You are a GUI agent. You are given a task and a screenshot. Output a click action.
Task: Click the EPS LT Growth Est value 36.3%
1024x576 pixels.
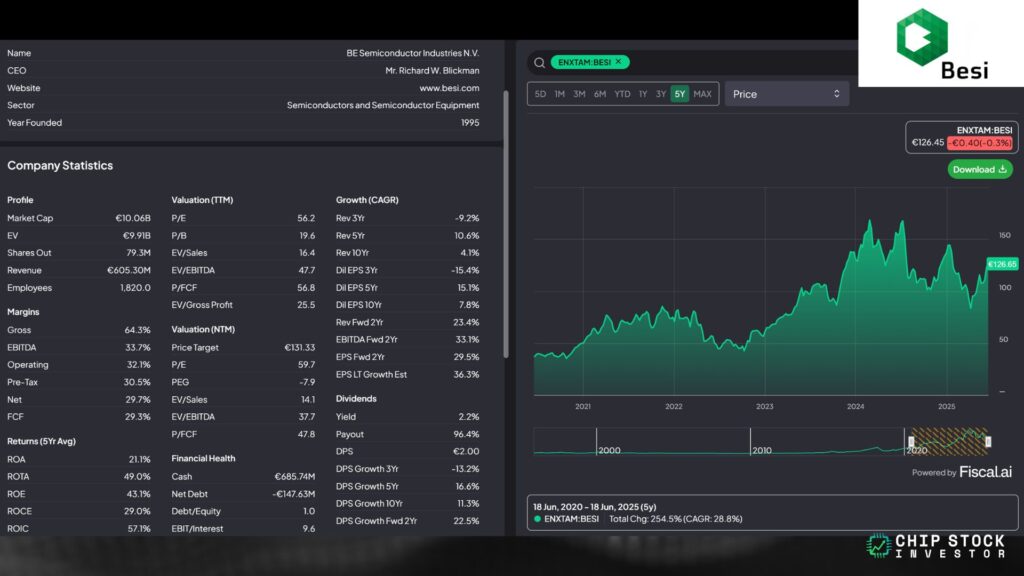coord(466,374)
